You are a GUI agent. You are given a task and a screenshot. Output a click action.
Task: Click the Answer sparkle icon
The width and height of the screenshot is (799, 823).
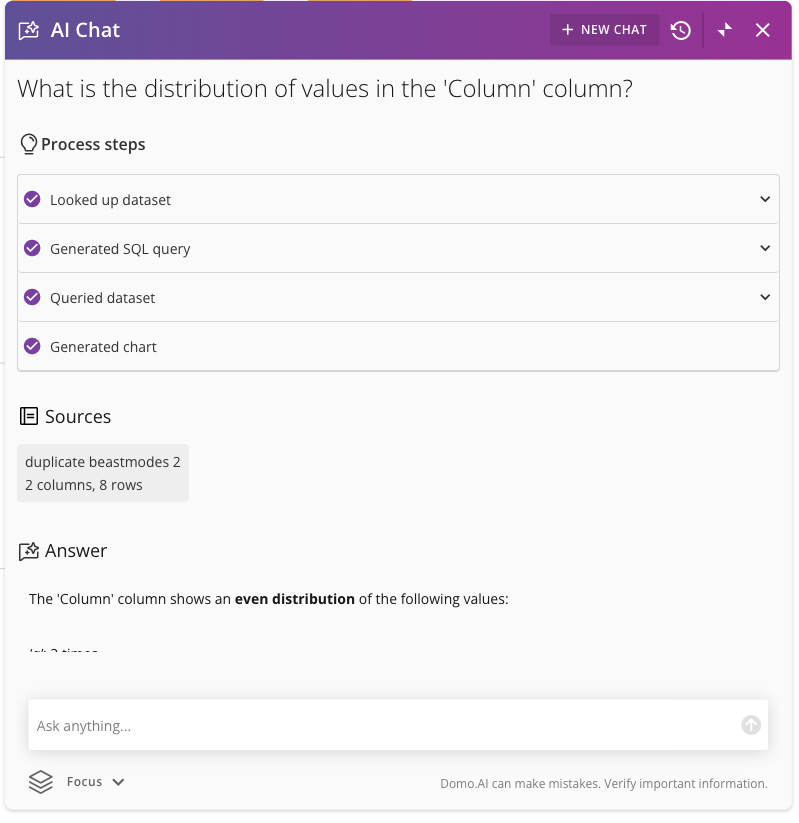coord(29,551)
